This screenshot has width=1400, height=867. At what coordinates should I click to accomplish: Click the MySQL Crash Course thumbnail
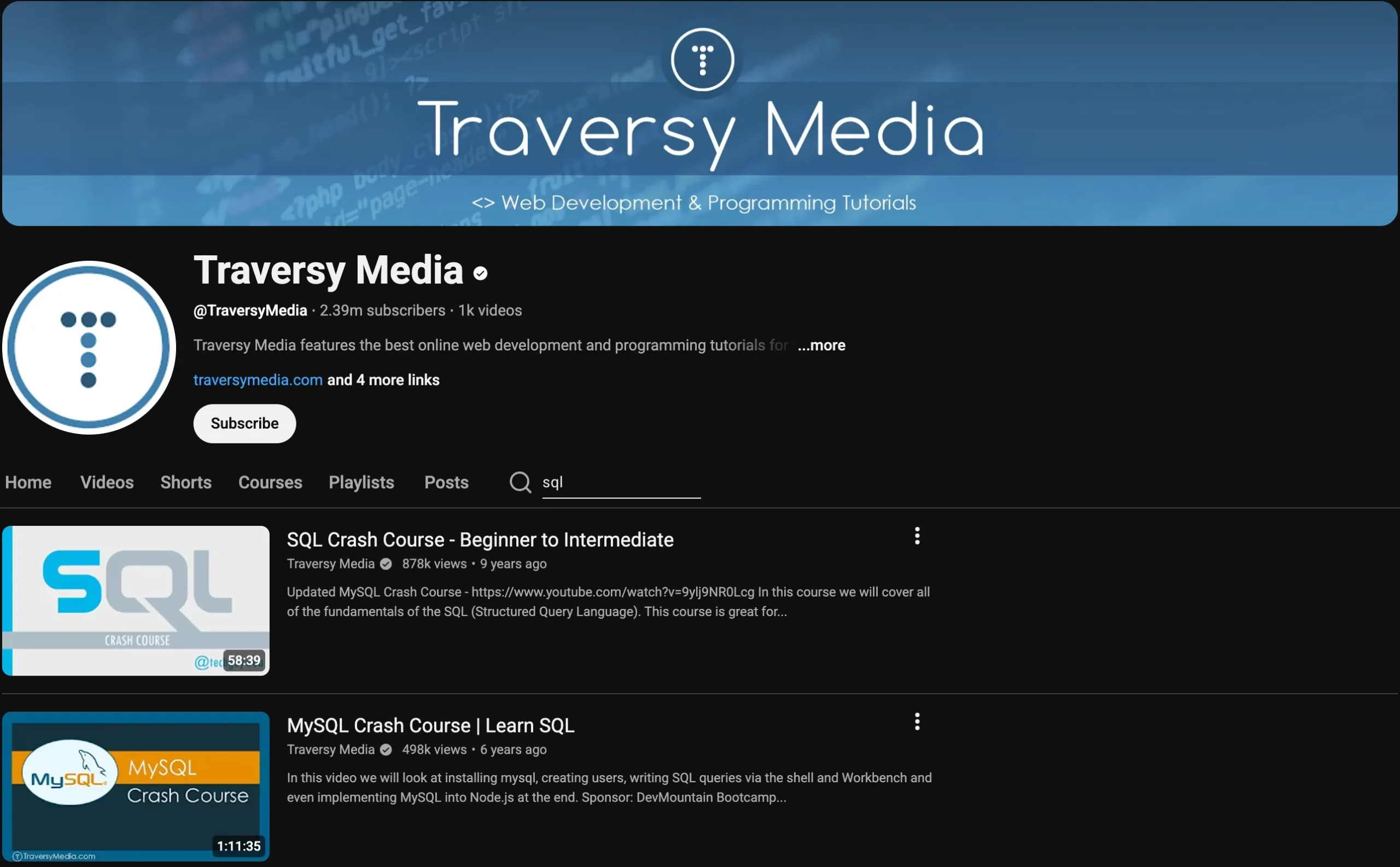click(136, 786)
